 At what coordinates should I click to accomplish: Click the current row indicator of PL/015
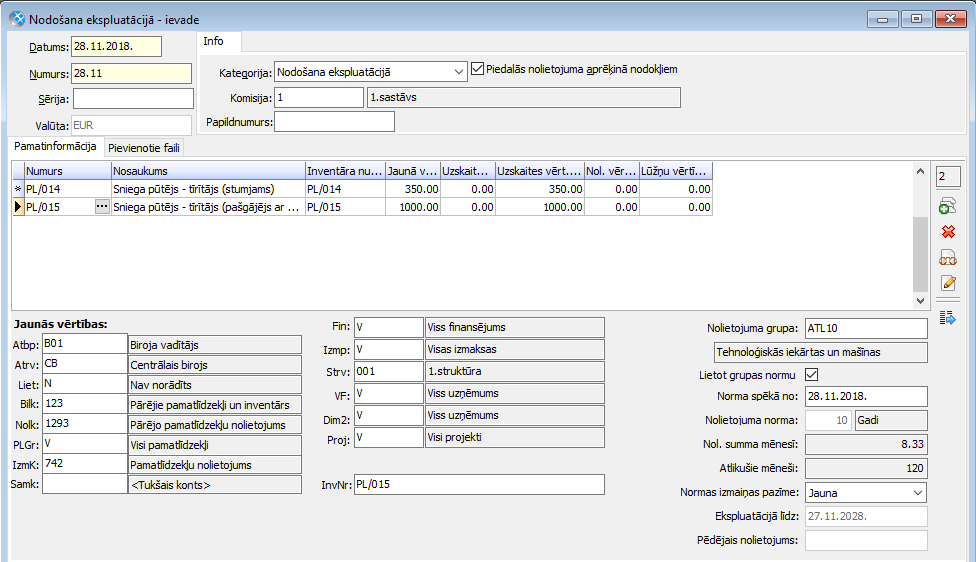(19, 207)
